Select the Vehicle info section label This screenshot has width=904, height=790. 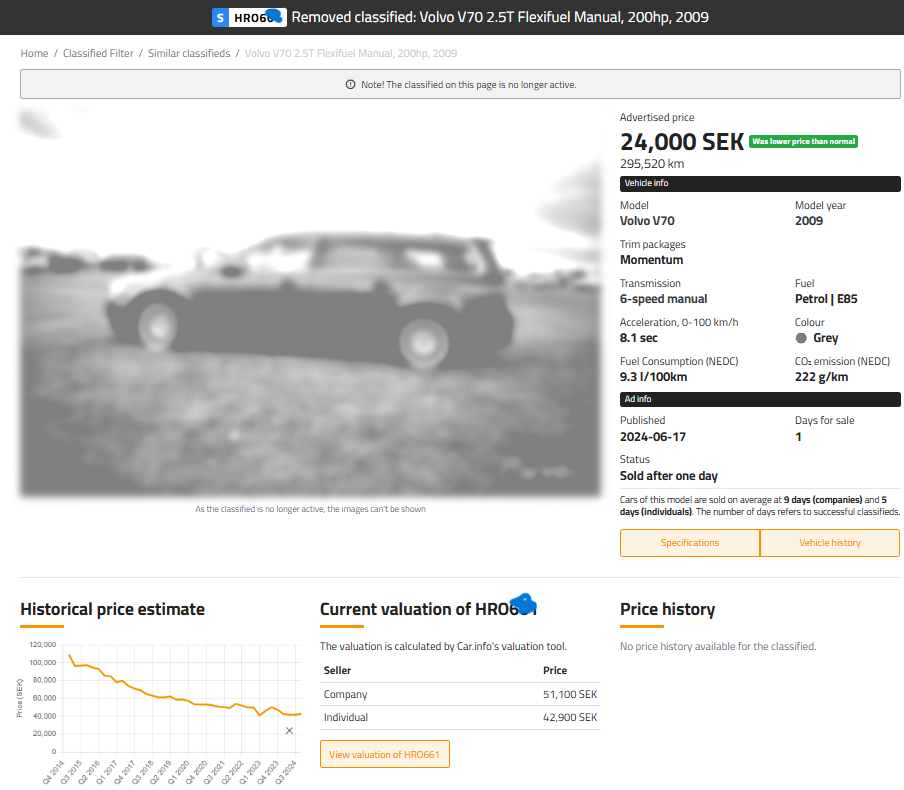pos(646,184)
